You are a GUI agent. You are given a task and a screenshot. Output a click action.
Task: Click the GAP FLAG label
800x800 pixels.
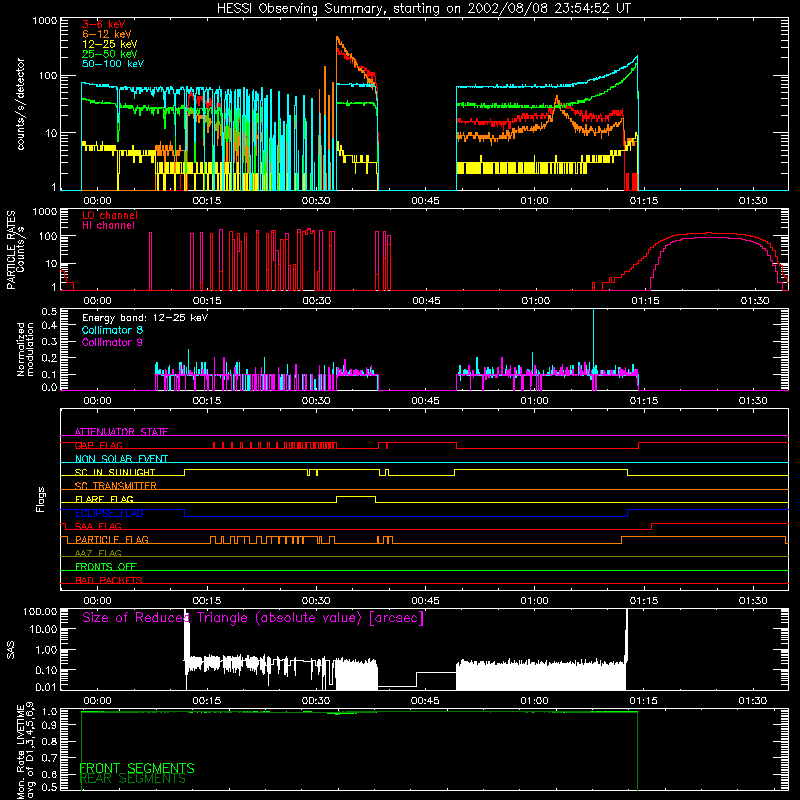(x=98, y=445)
